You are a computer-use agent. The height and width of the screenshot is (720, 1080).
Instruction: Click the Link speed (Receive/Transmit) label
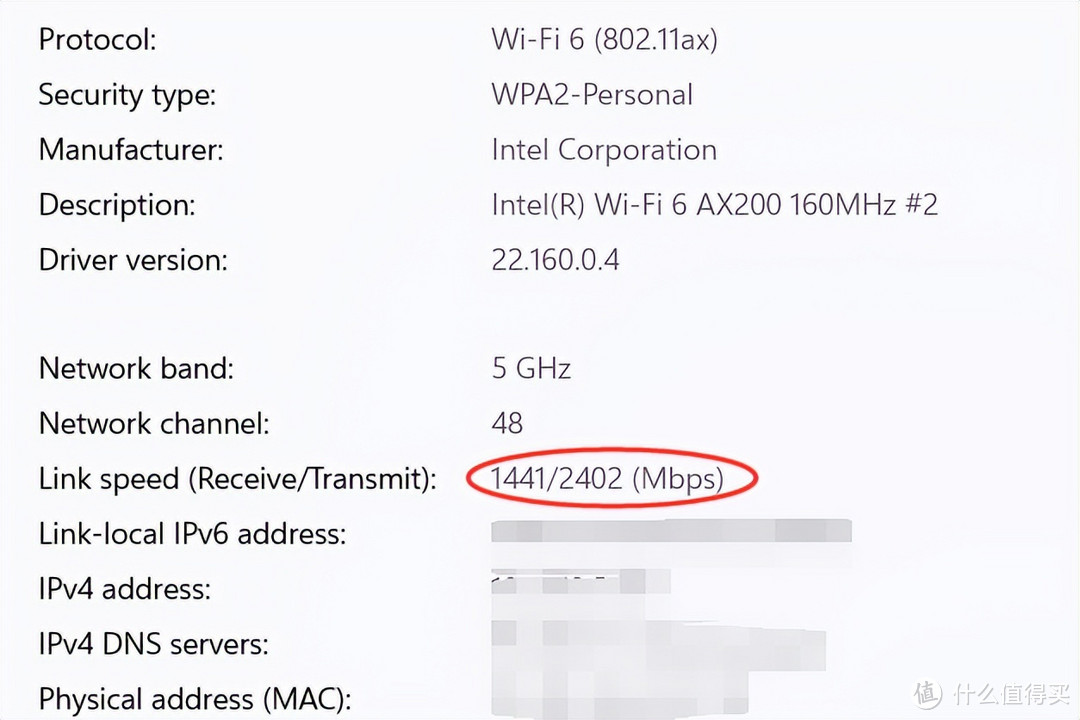point(238,478)
